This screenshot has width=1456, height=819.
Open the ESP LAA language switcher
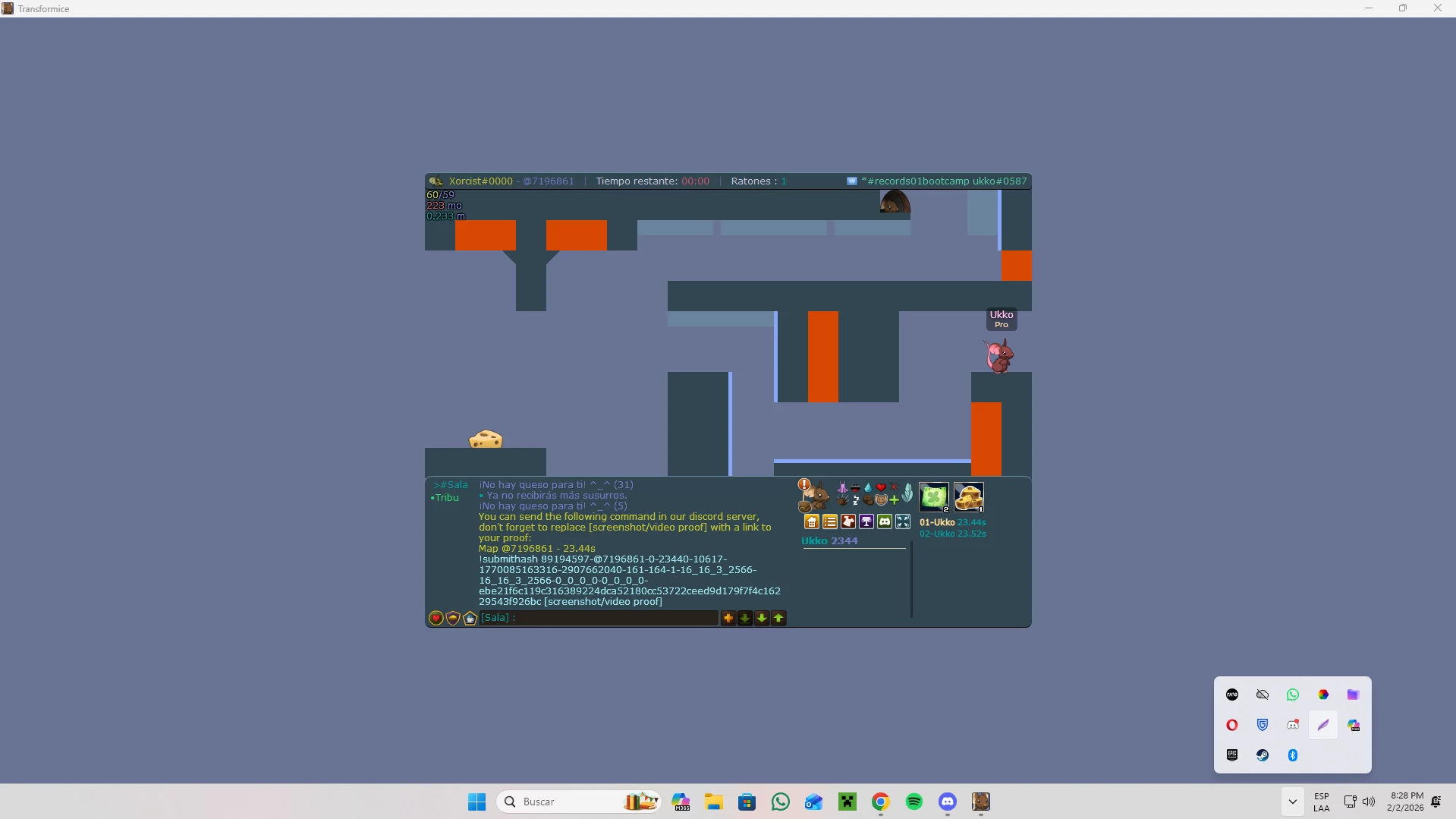[1322, 802]
